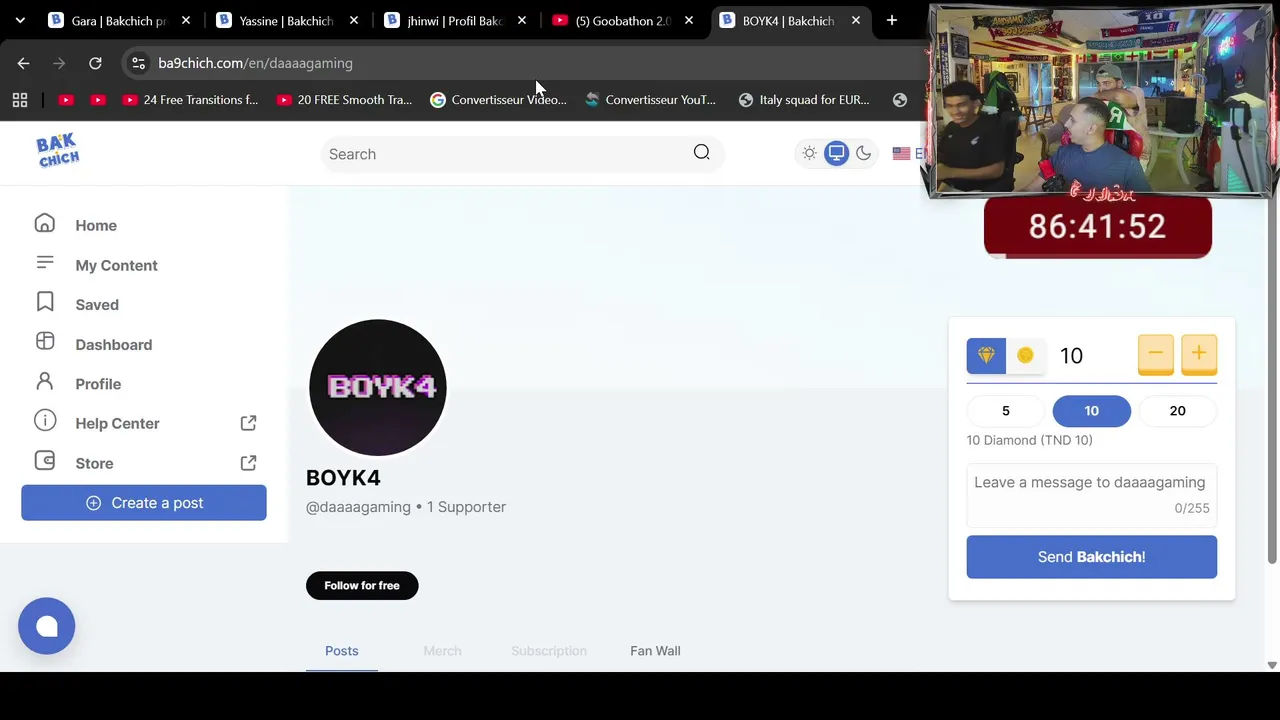The image size is (1280, 720).
Task: Click the page vertical scrollbar
Action: point(1272,380)
